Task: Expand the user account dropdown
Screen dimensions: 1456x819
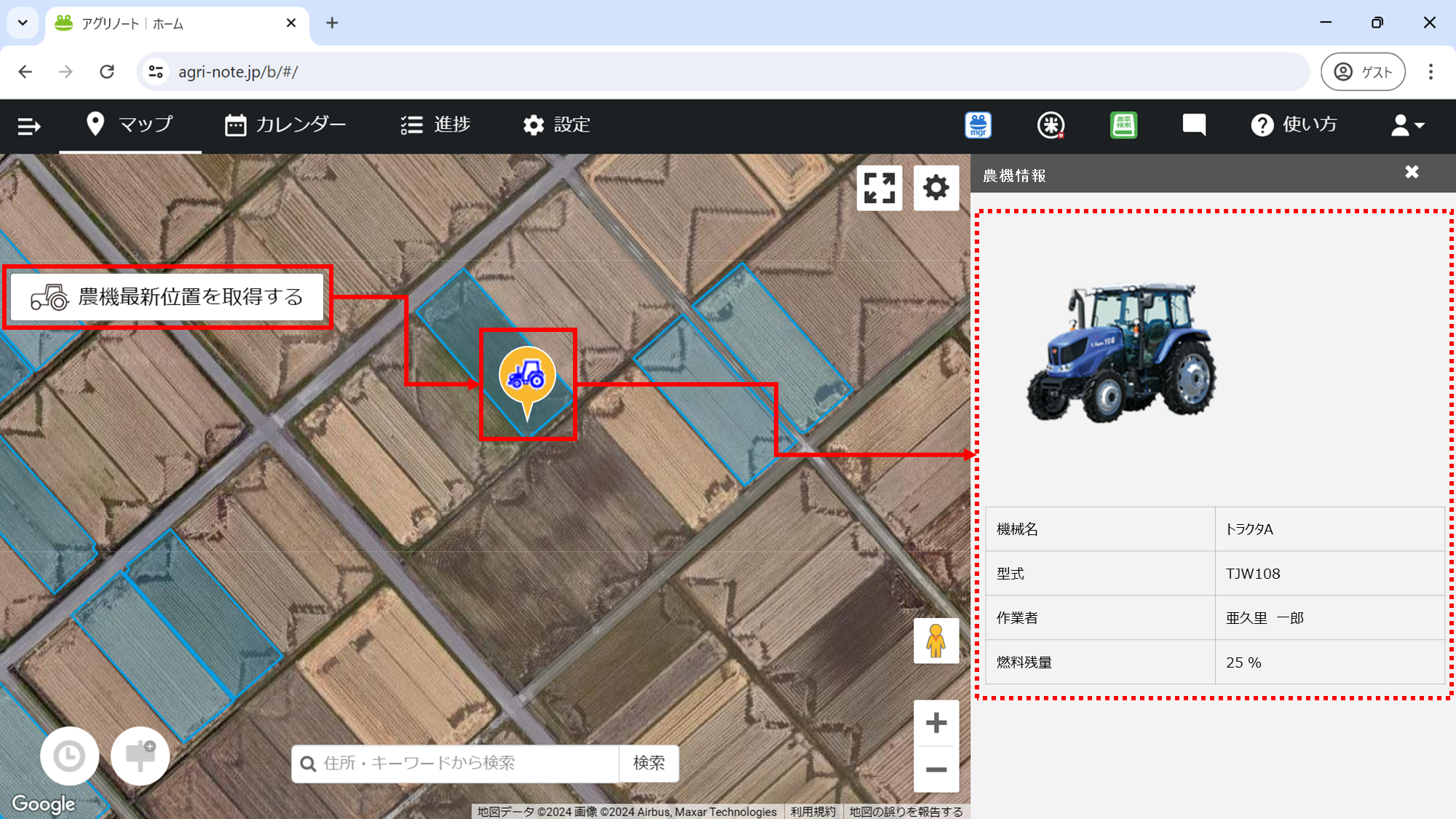Action: 1407,125
